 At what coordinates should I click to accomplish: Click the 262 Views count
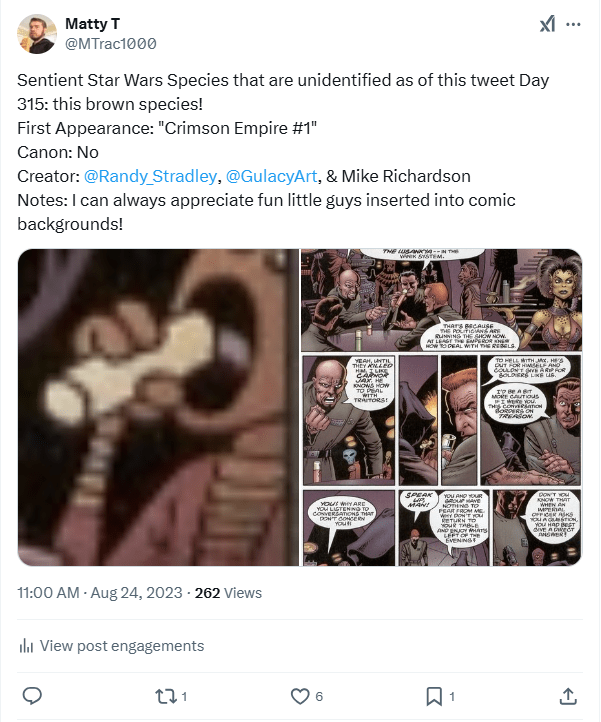coord(228,593)
